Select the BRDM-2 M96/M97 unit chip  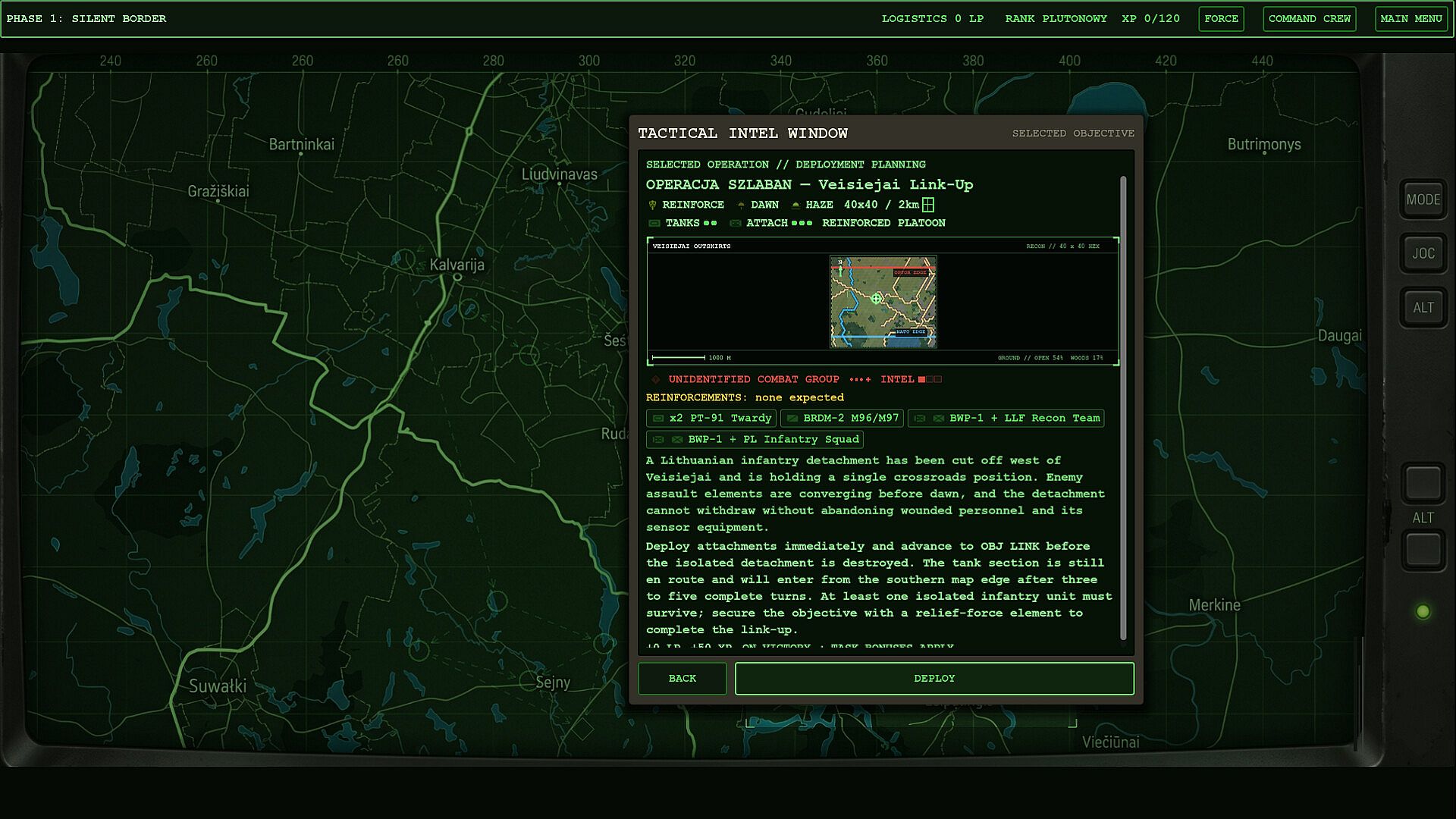(843, 419)
